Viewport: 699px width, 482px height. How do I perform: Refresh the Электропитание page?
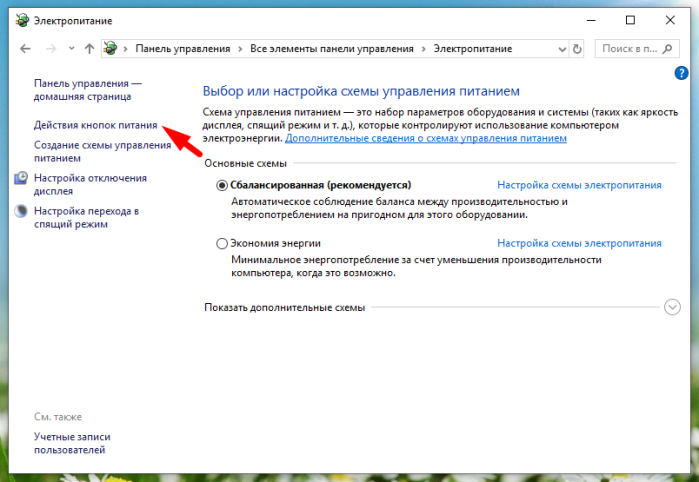pyautogui.click(x=577, y=49)
